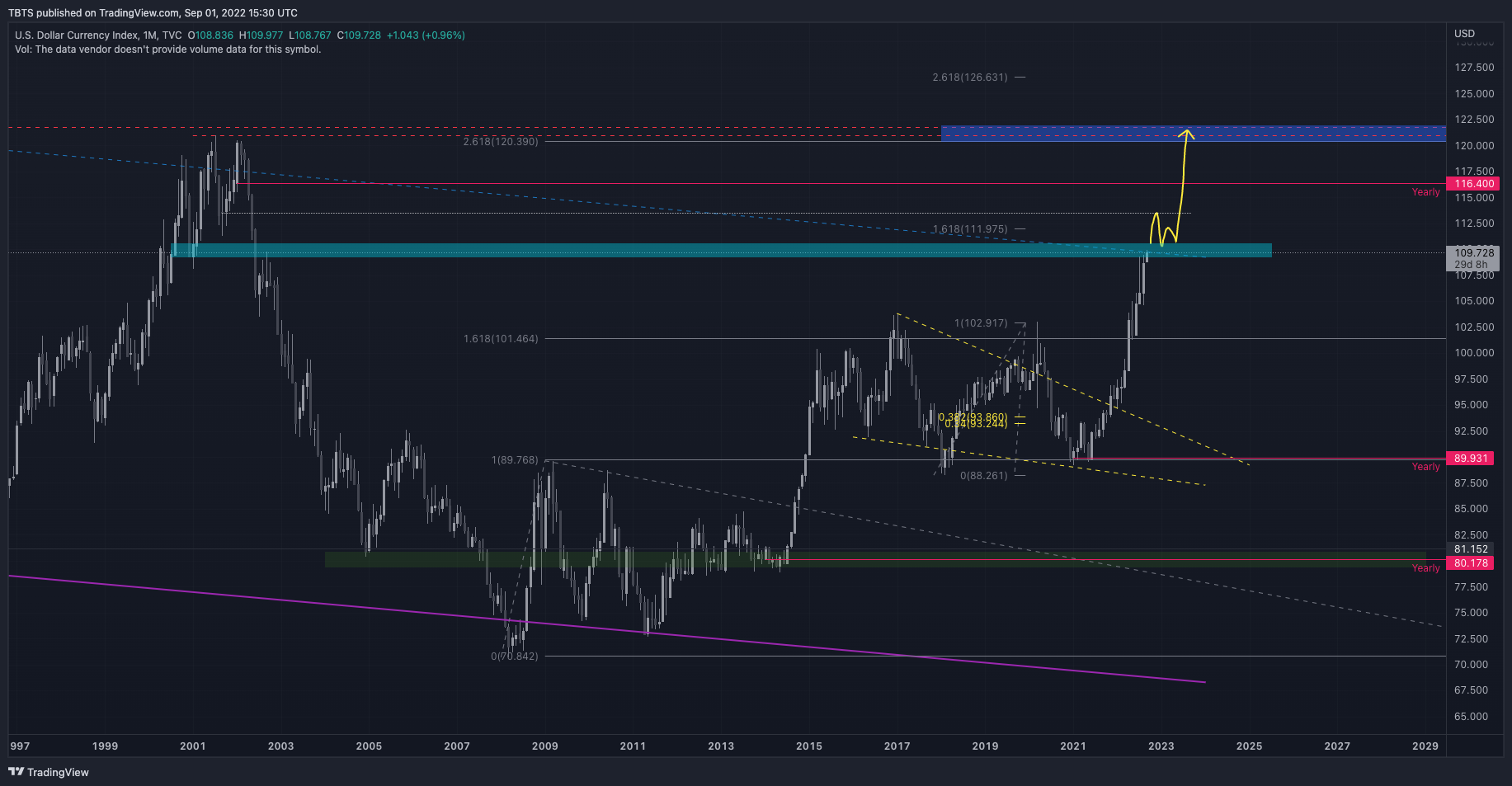
Task: Click the 2013 time axis label
Action: click(x=721, y=746)
